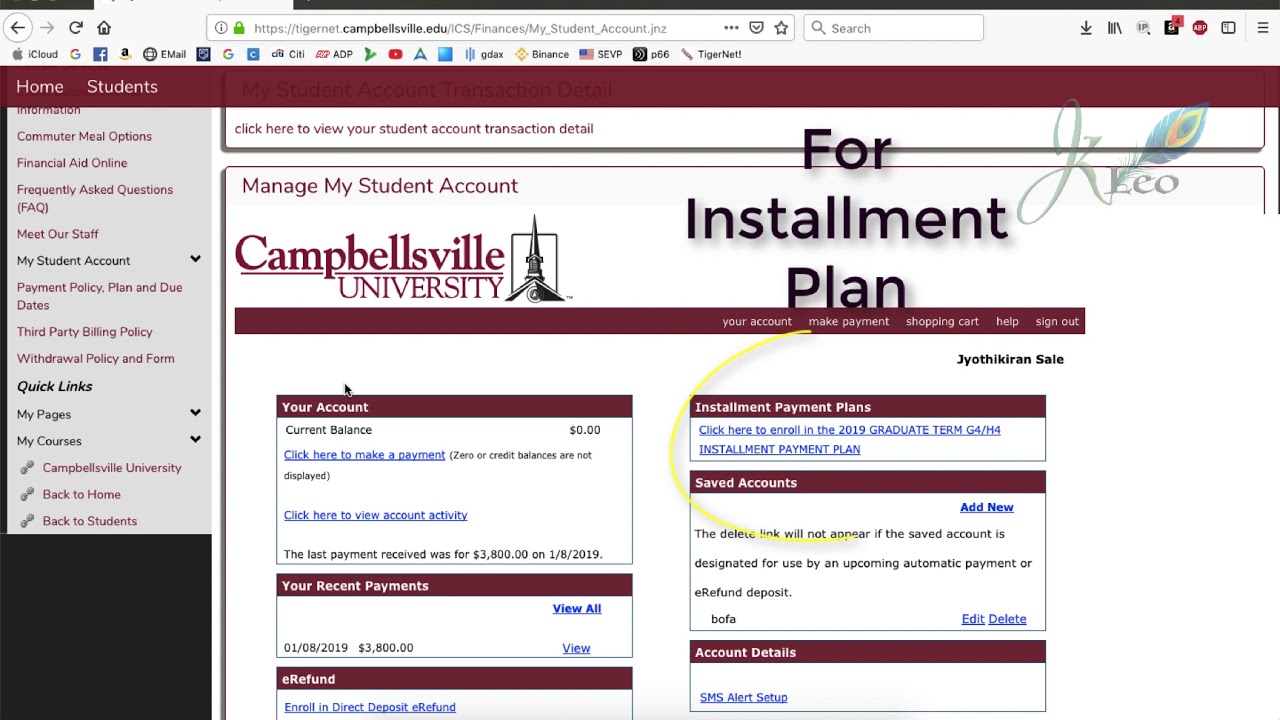Enroll in Direct Deposit eRefund link
Screen dimensions: 1280x720
370,707
